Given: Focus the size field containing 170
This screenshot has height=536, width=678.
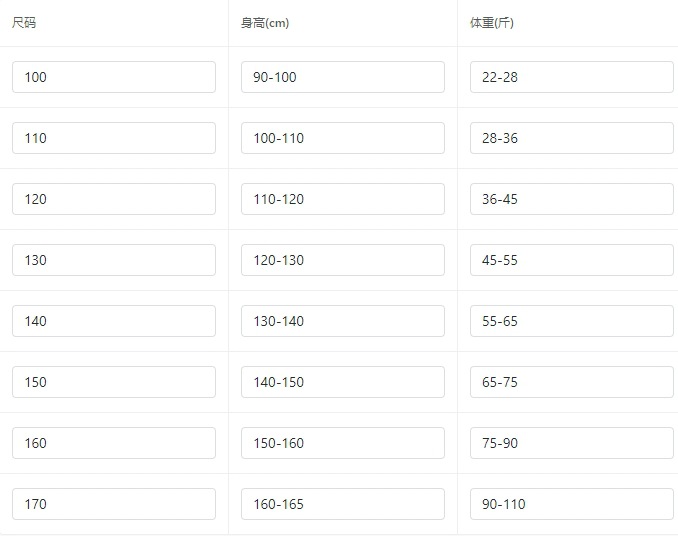Looking at the screenshot, I should tap(114, 504).
